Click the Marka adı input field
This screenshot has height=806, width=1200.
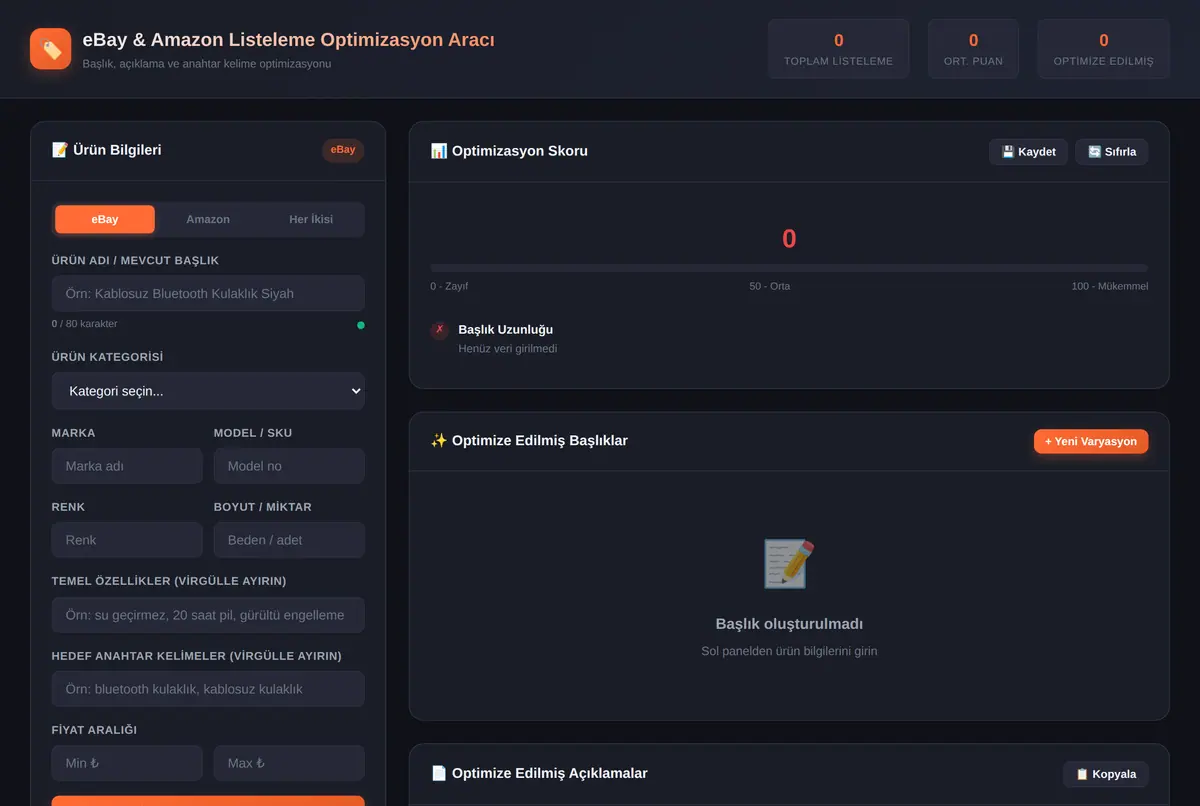click(x=127, y=466)
